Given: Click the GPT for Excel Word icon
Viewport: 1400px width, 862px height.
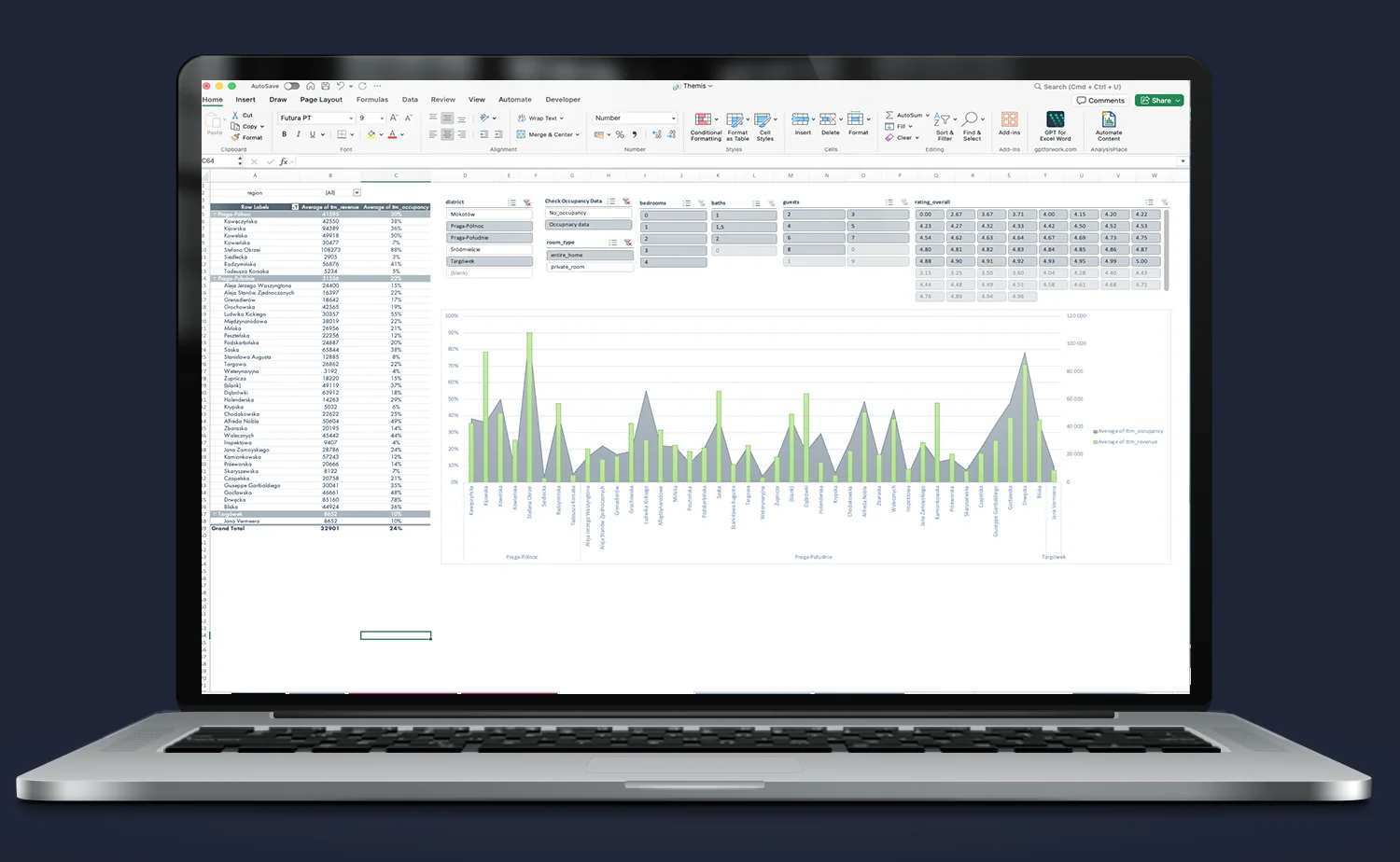Looking at the screenshot, I should coord(1056,119).
